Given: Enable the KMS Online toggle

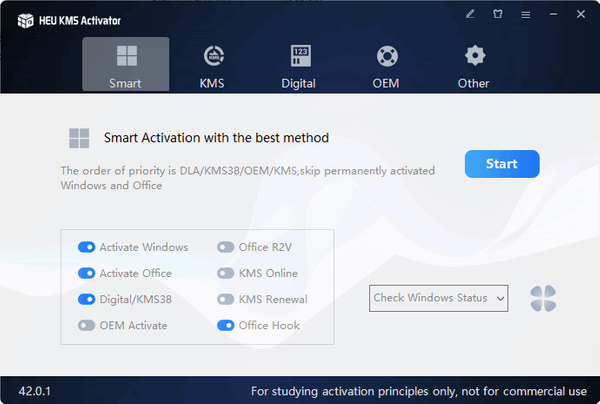Looking at the screenshot, I should click(225, 273).
